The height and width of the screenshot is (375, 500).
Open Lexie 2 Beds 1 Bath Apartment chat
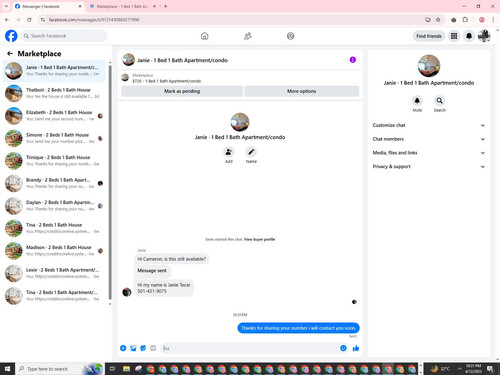click(54, 273)
